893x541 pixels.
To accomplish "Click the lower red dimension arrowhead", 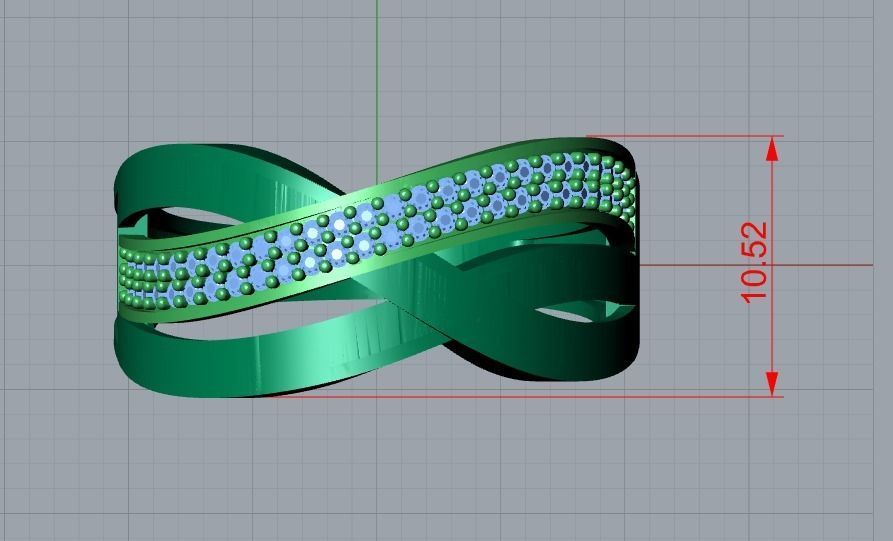I will pyautogui.click(x=772, y=384).
